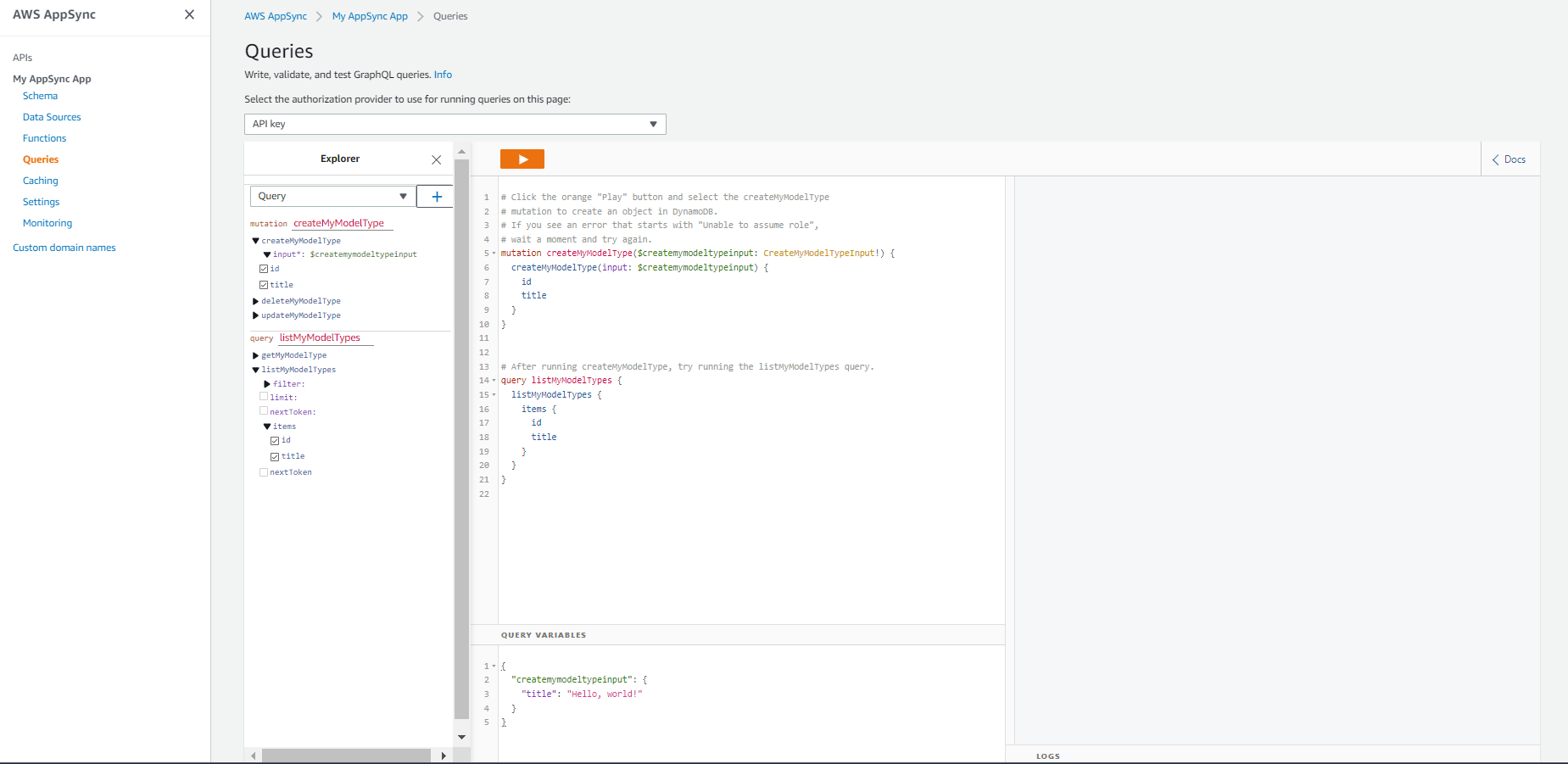Fold variables JSON at line 1
This screenshot has height=764, width=1568.
click(494, 666)
